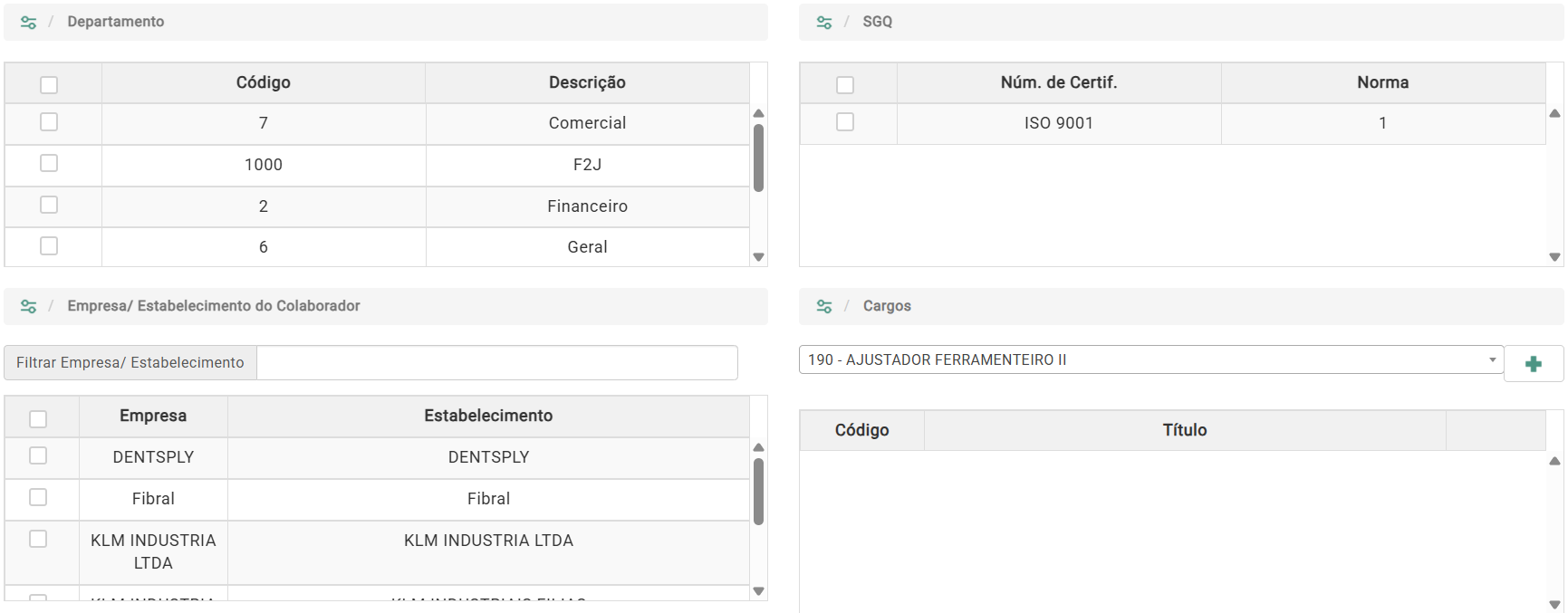Click the Estabelecimento column header
This screenshot has height=613, width=1568.
[x=488, y=416]
